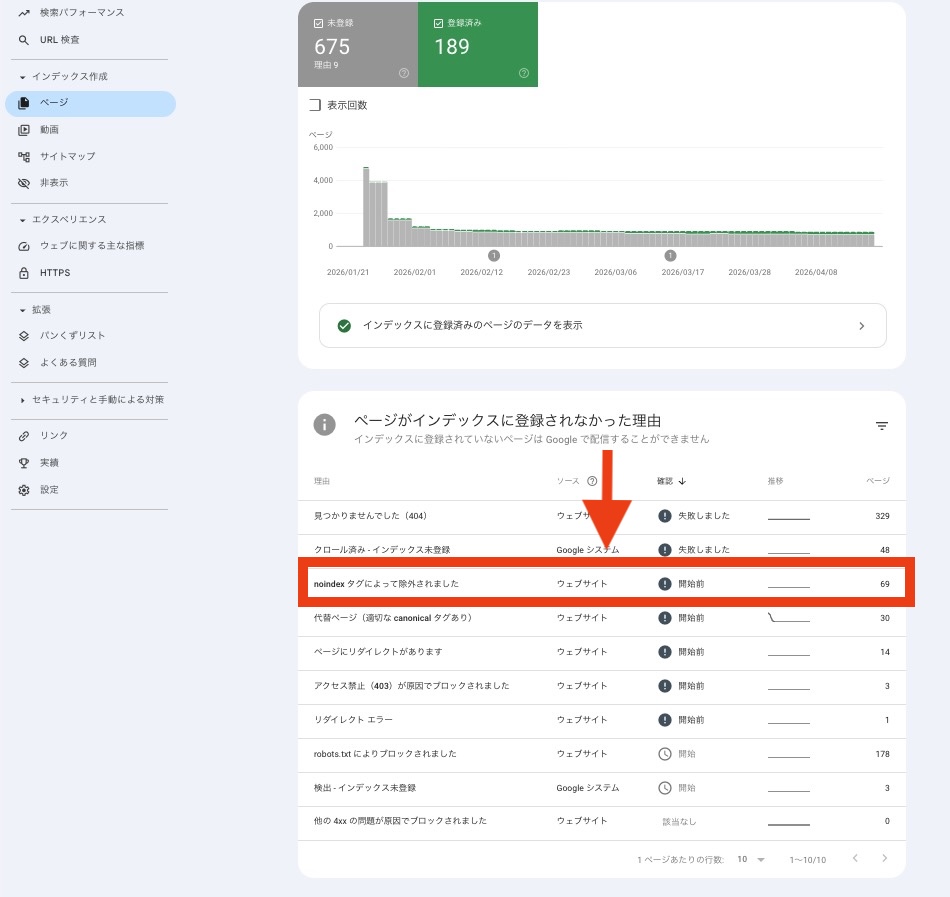Viewport: 950px width, 897px height.
Task: Select the URL 検査 magnifier icon
Action: coord(24,41)
